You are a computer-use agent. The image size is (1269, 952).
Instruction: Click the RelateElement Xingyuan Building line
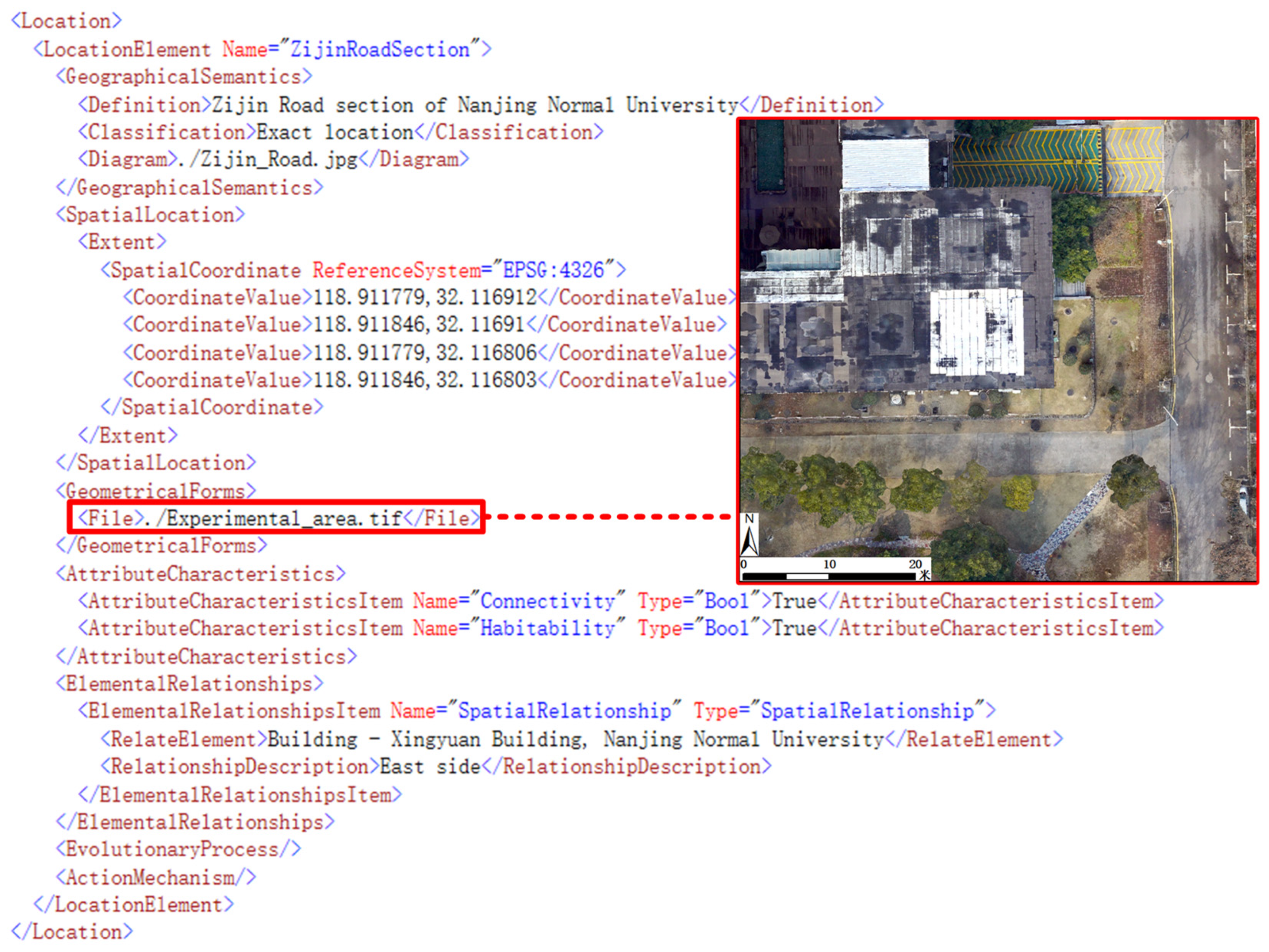point(582,739)
